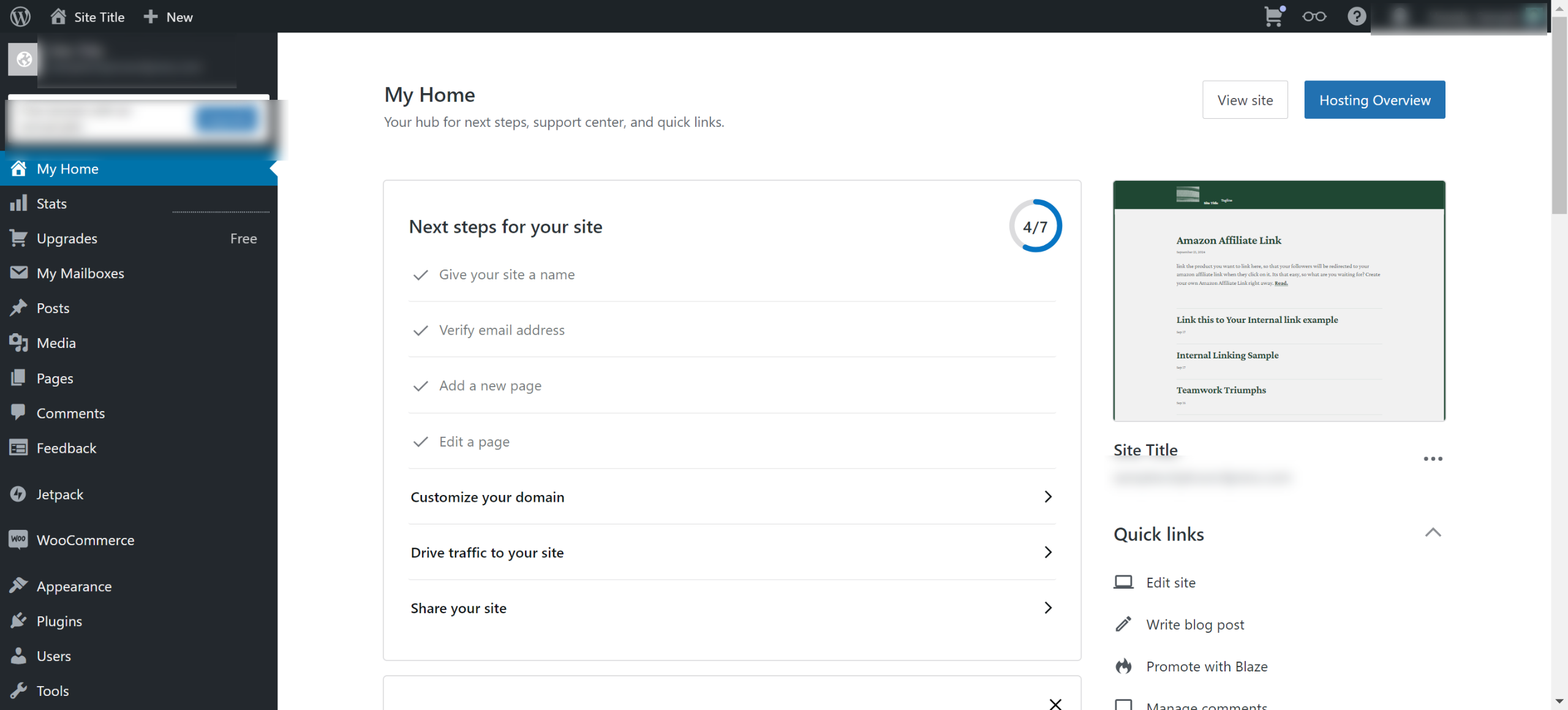Click the 'Add a new page' checked step
Image resolution: width=1568 pixels, height=710 pixels.
(490, 386)
